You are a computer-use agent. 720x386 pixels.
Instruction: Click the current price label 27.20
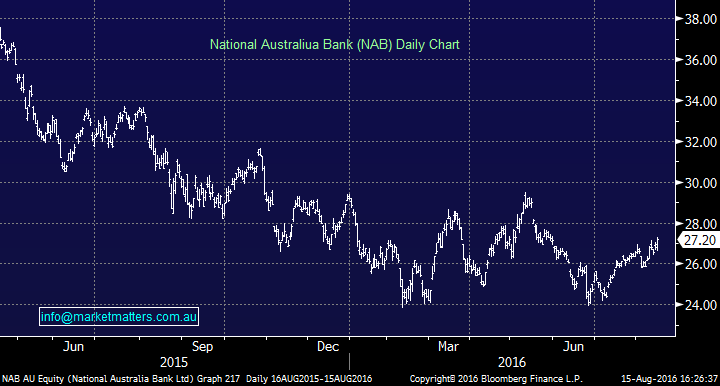click(699, 240)
